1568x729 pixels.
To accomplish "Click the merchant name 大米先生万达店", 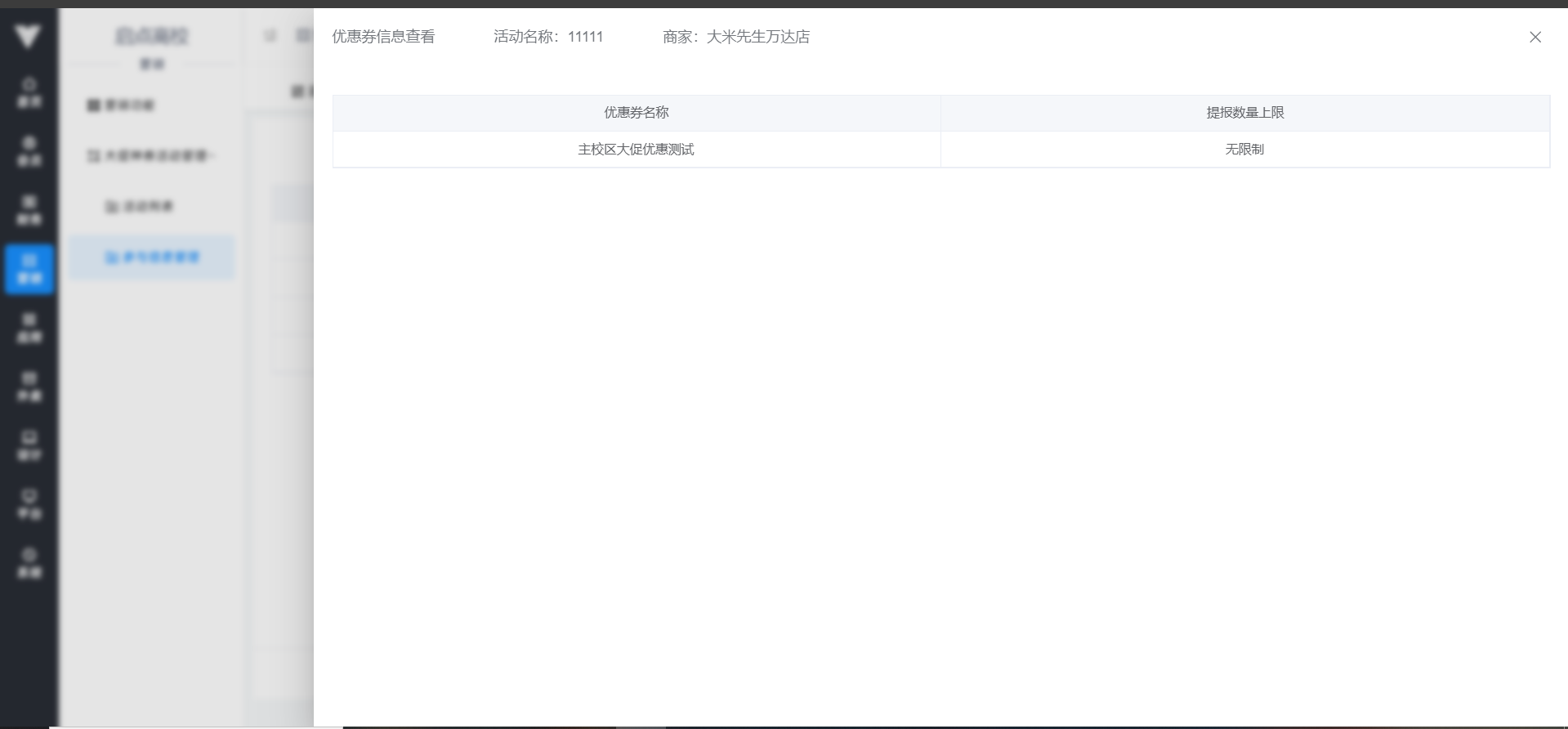I will 757,37.
